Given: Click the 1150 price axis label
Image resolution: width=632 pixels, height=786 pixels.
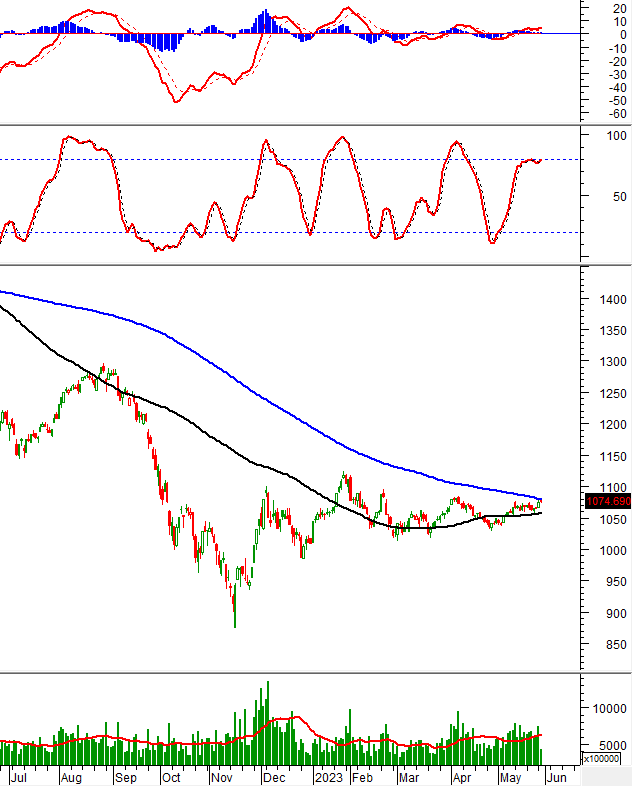Looking at the screenshot, I should pos(613,457).
